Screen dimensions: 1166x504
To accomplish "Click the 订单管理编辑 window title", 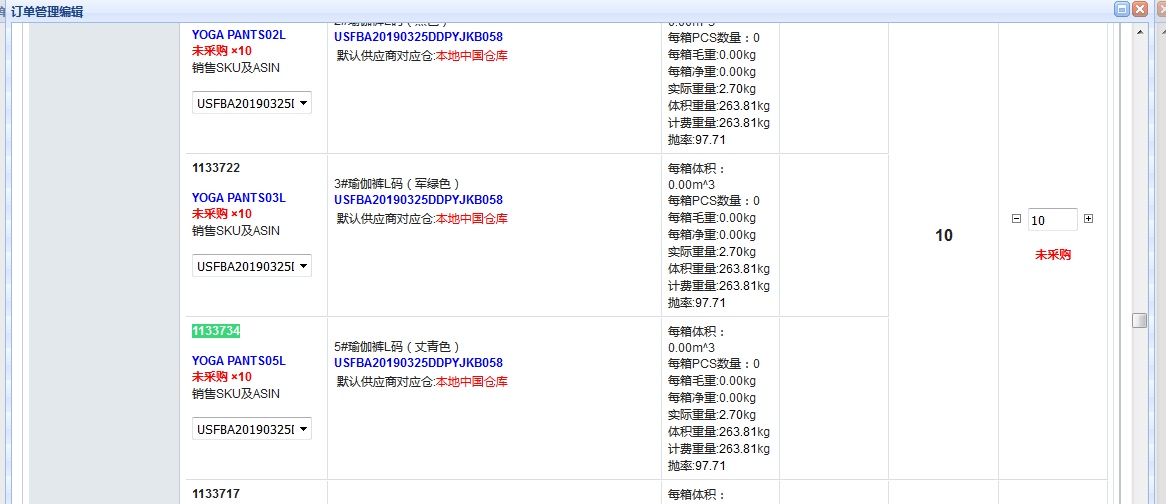I will click(47, 10).
